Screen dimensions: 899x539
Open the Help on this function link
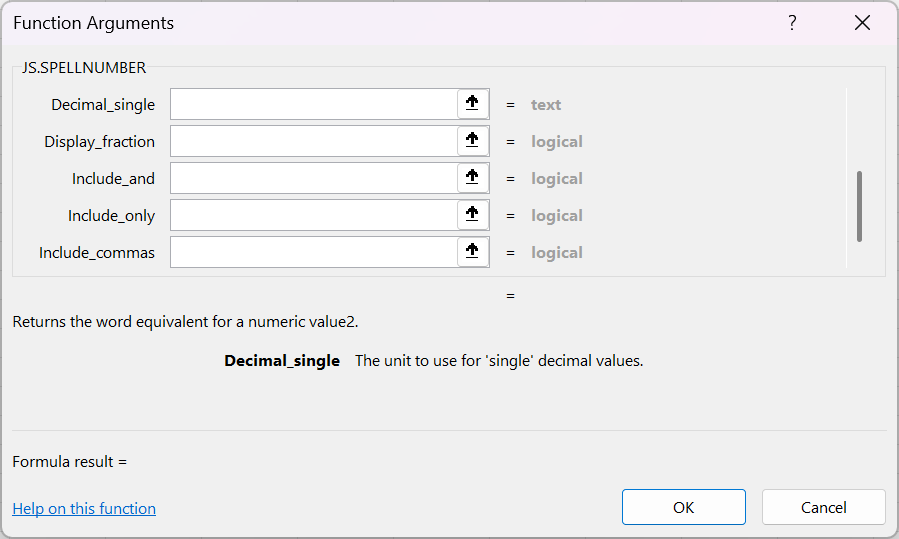pyautogui.click(x=84, y=509)
